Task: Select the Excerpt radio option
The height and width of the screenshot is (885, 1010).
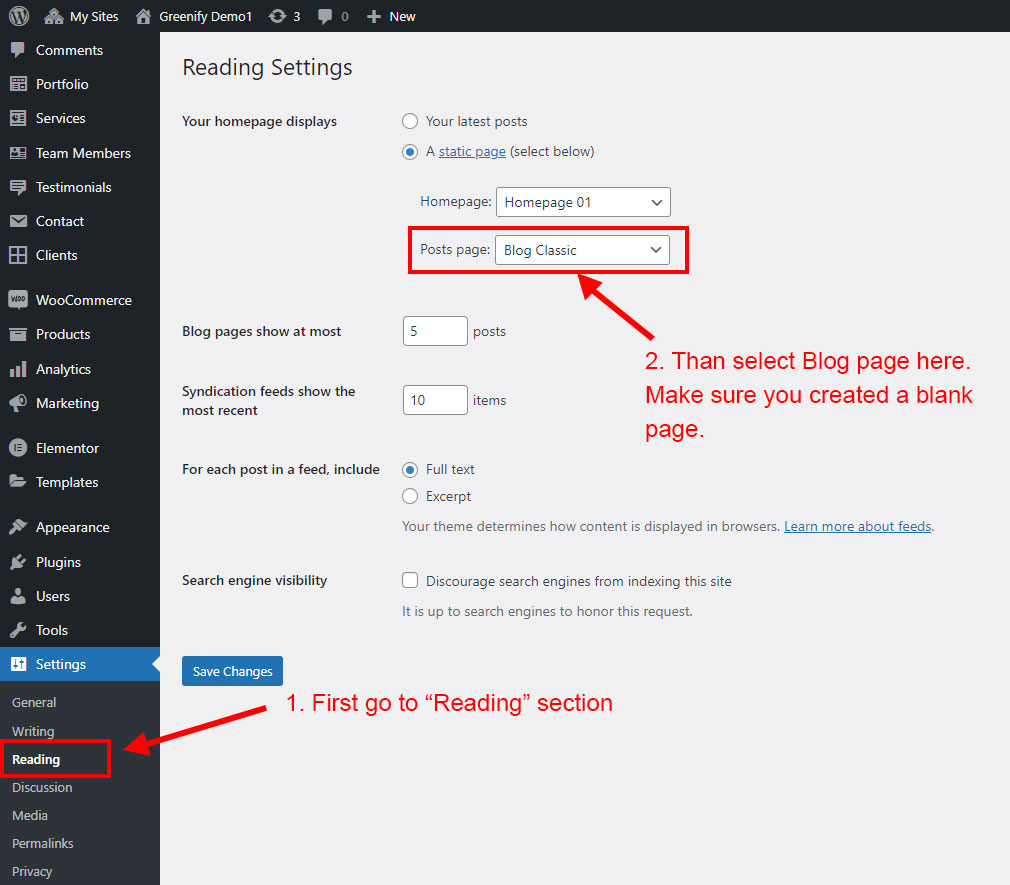Action: [410, 496]
